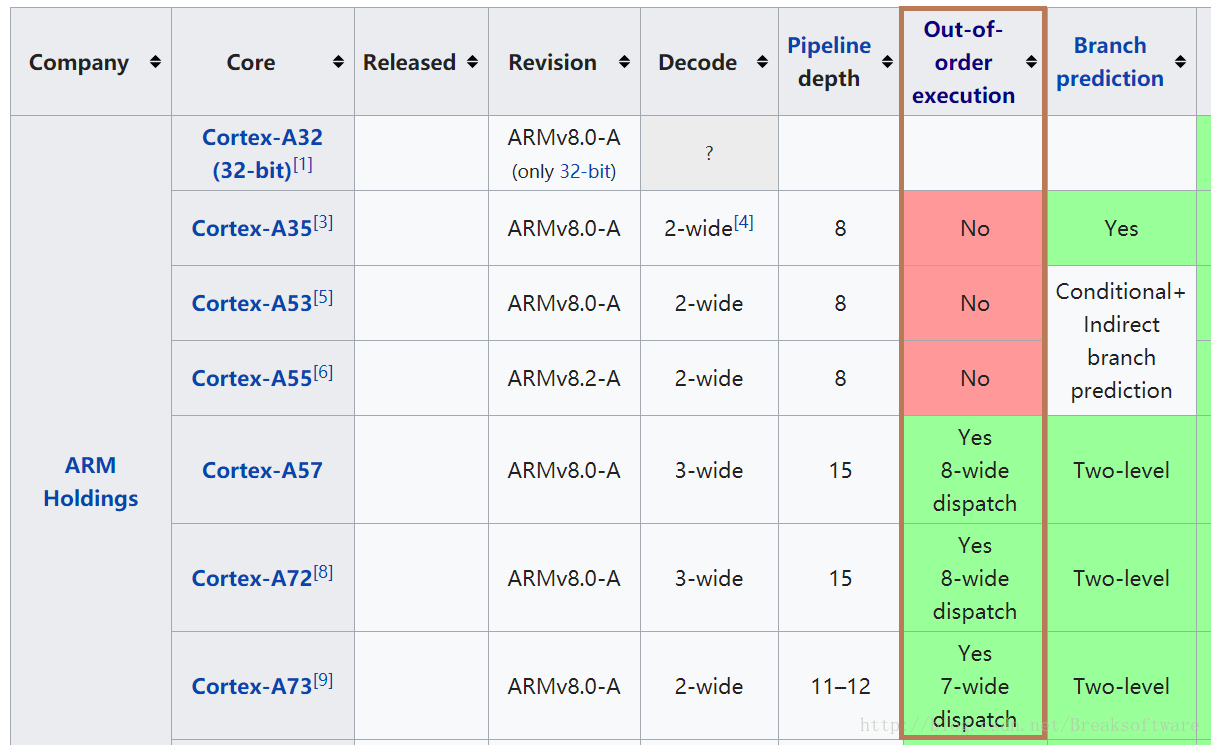Select the Released column header text

pos(409,62)
